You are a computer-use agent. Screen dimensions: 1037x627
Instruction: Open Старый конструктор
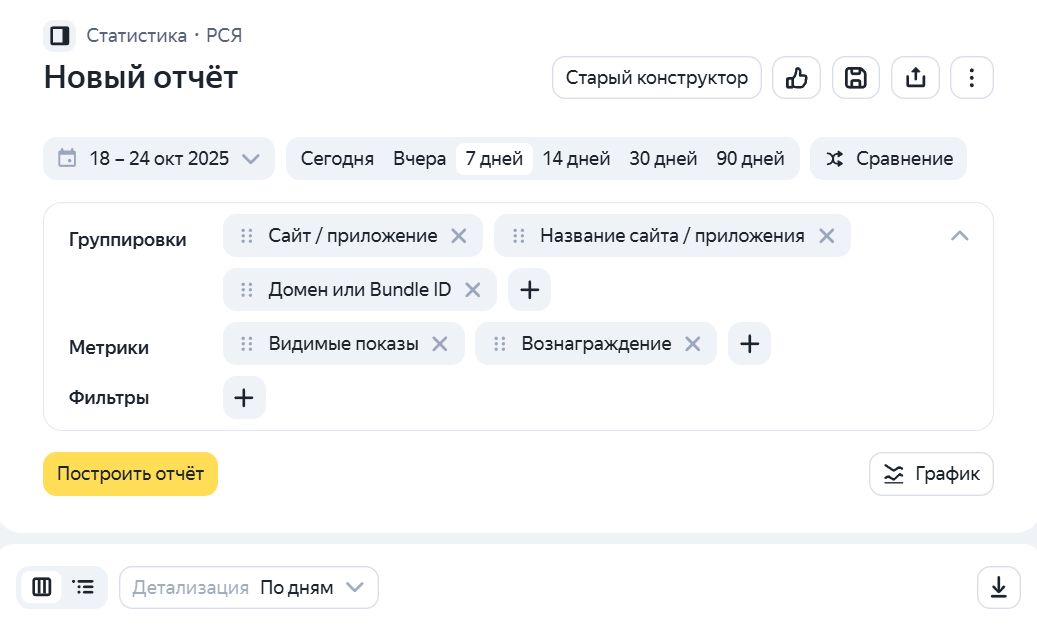(656, 78)
